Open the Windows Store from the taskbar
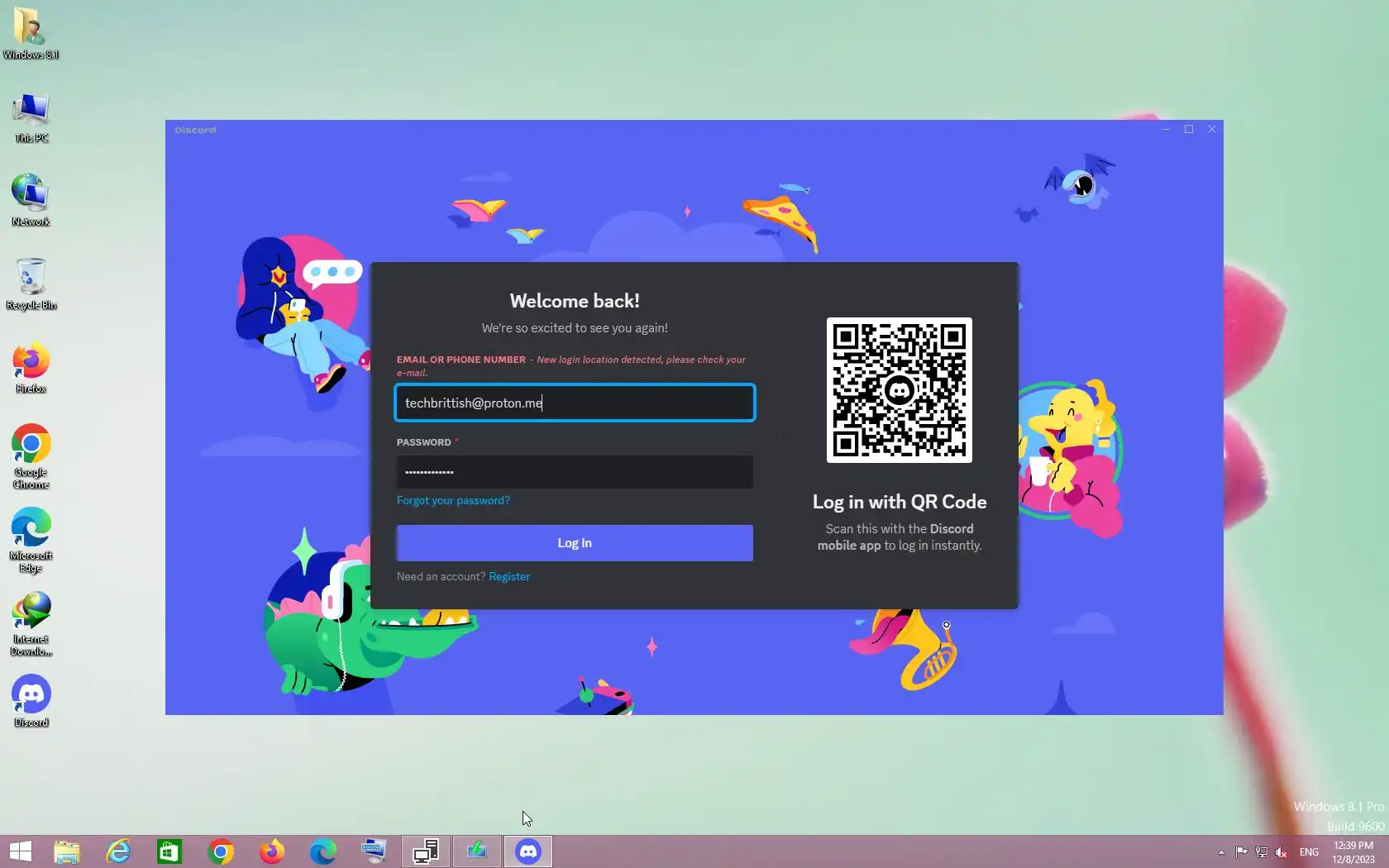This screenshot has width=1389, height=868. pyautogui.click(x=169, y=851)
